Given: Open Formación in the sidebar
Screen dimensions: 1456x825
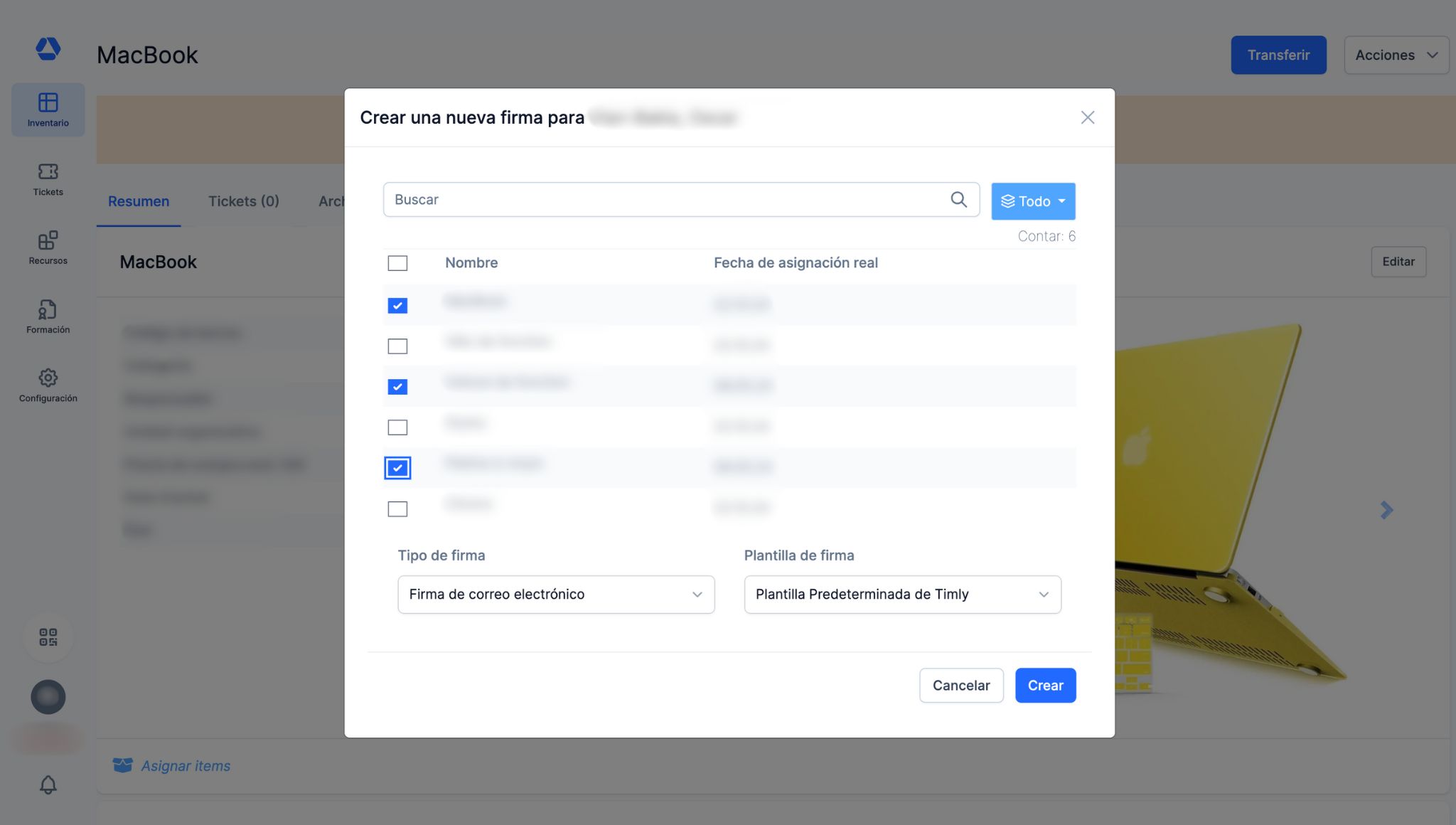Looking at the screenshot, I should pos(48,316).
